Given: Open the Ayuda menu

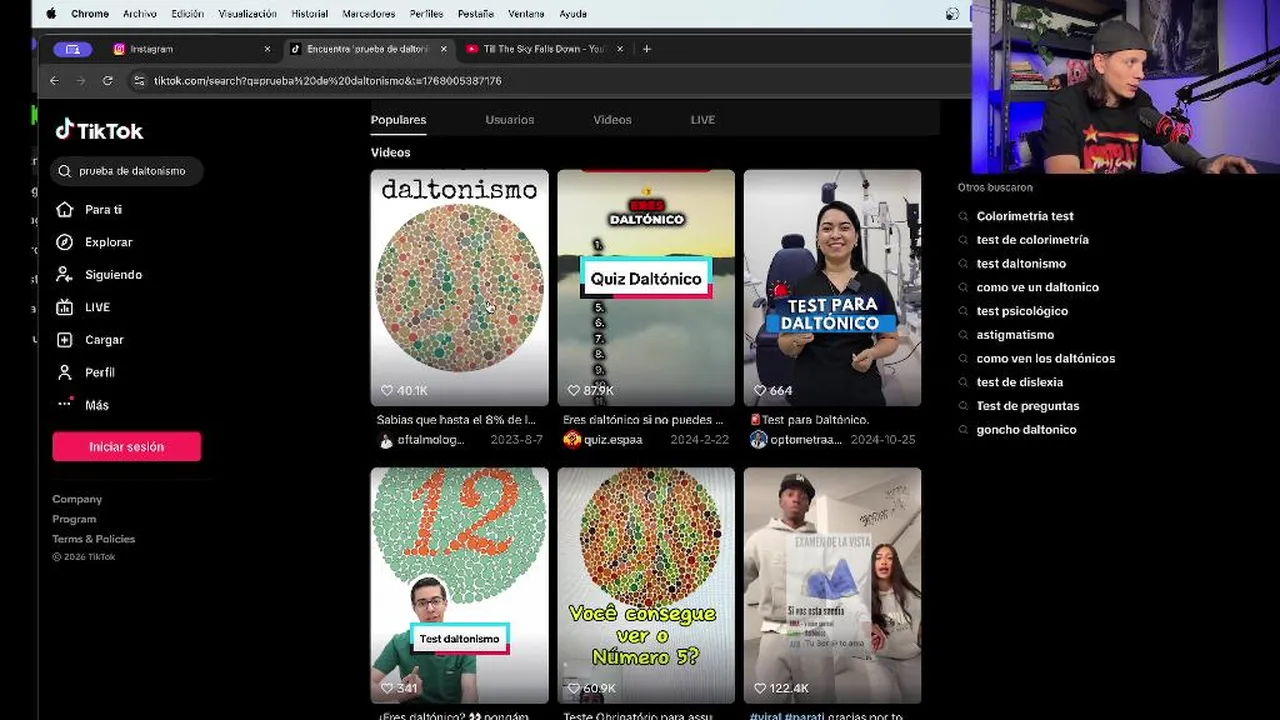Looking at the screenshot, I should pos(573,14).
